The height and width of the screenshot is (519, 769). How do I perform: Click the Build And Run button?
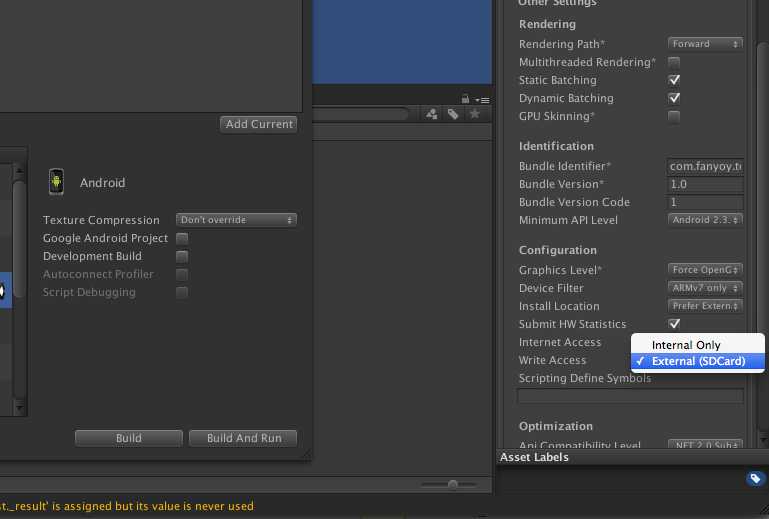tap(243, 438)
